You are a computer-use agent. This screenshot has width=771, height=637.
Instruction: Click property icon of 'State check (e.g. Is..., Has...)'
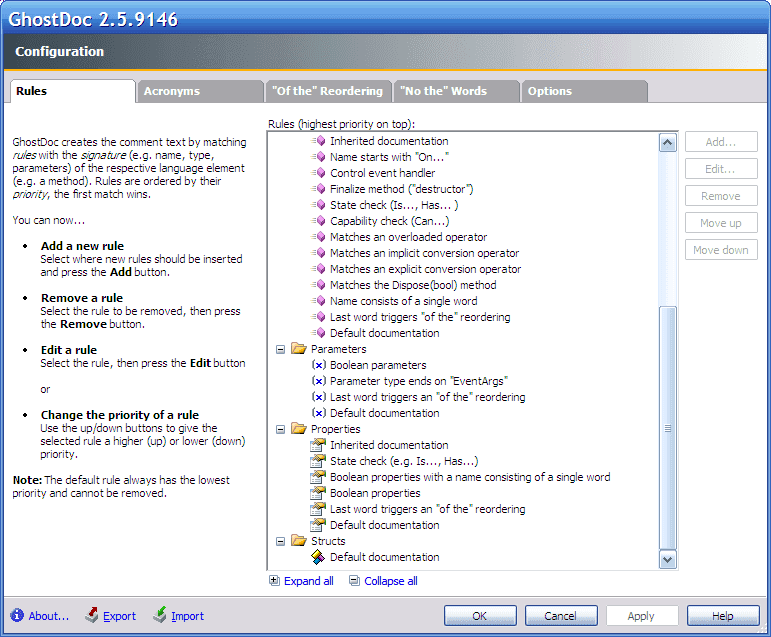[318, 461]
